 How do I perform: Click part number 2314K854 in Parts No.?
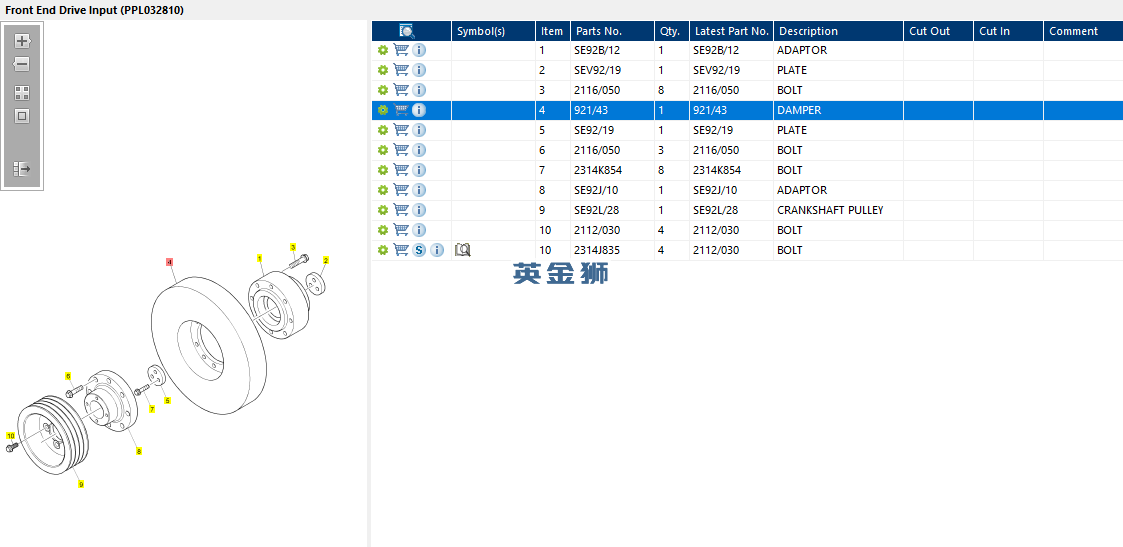click(x=598, y=170)
